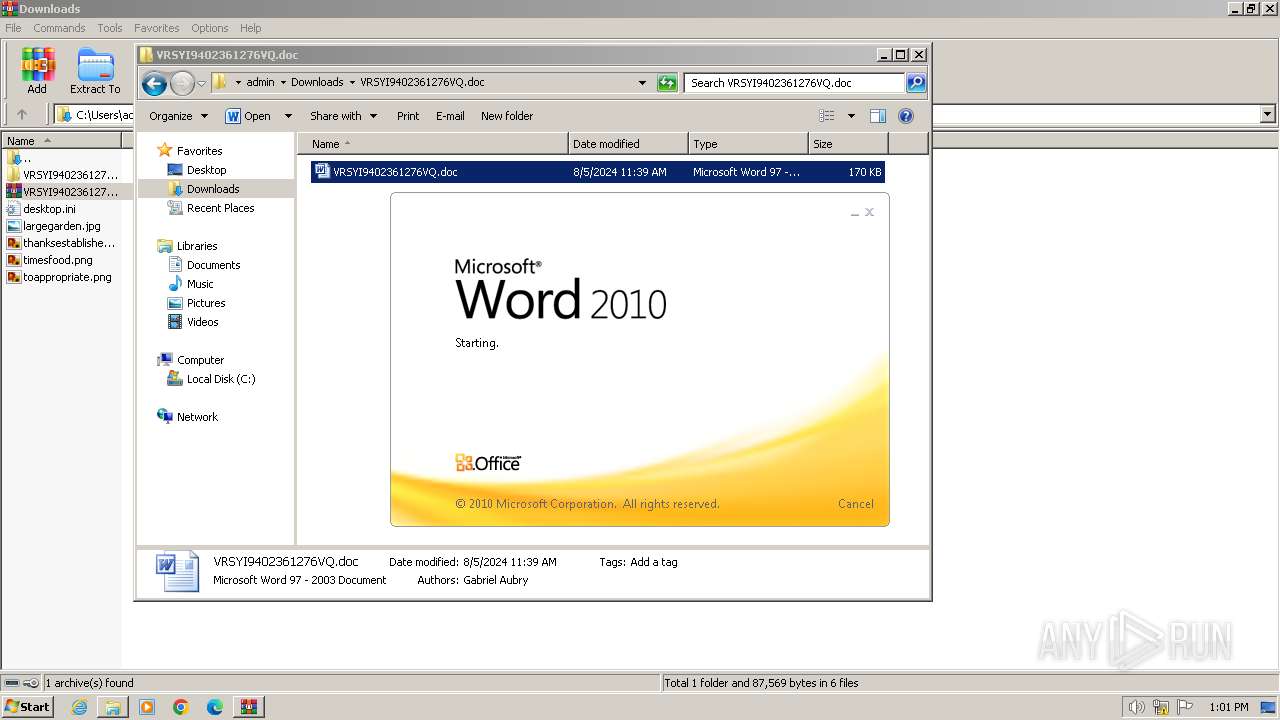Click the WinRAR taskbar icon
The width and height of the screenshot is (1280, 720).
pos(248,707)
